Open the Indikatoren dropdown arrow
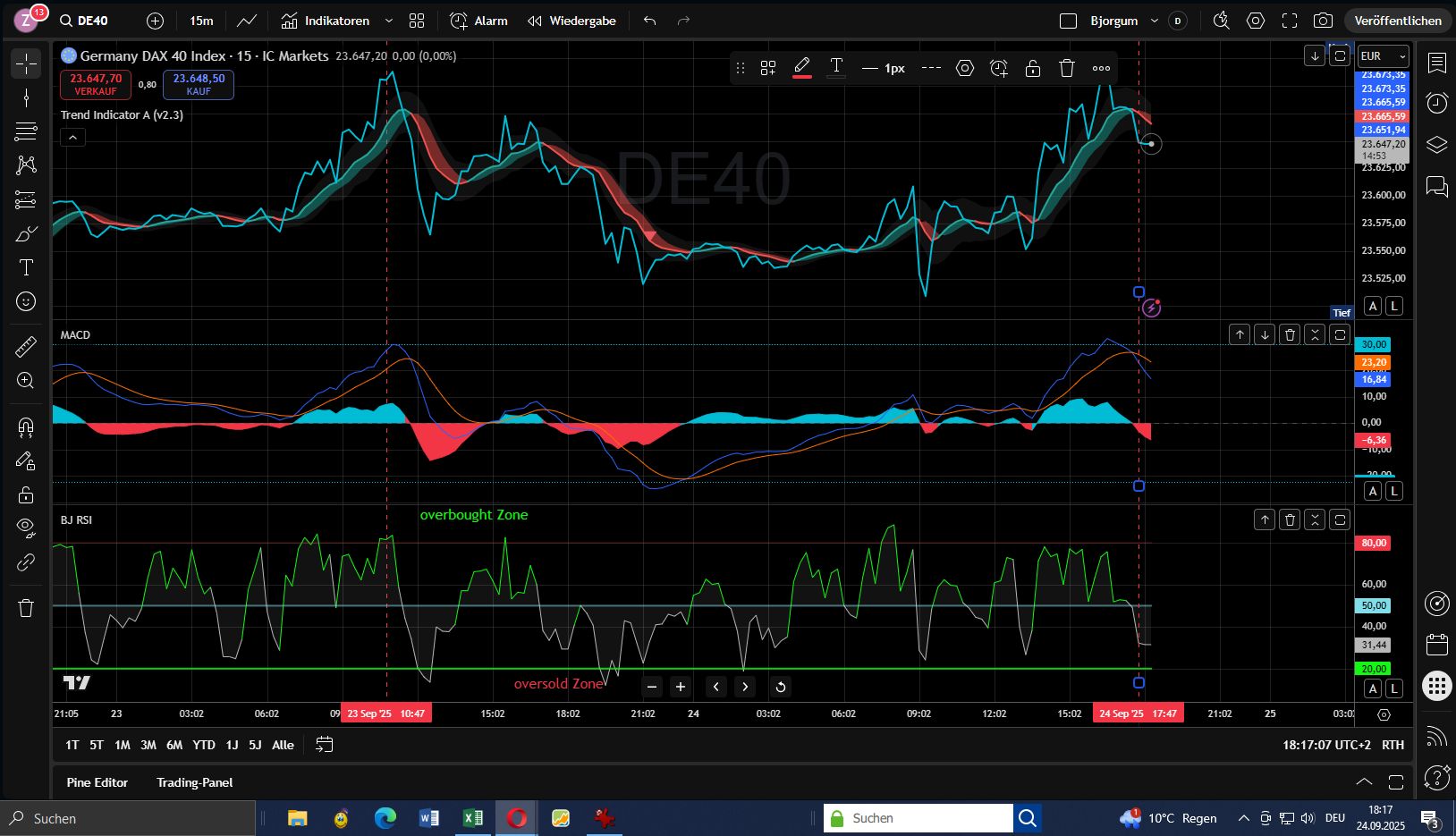The width and height of the screenshot is (1456, 836). point(388,20)
